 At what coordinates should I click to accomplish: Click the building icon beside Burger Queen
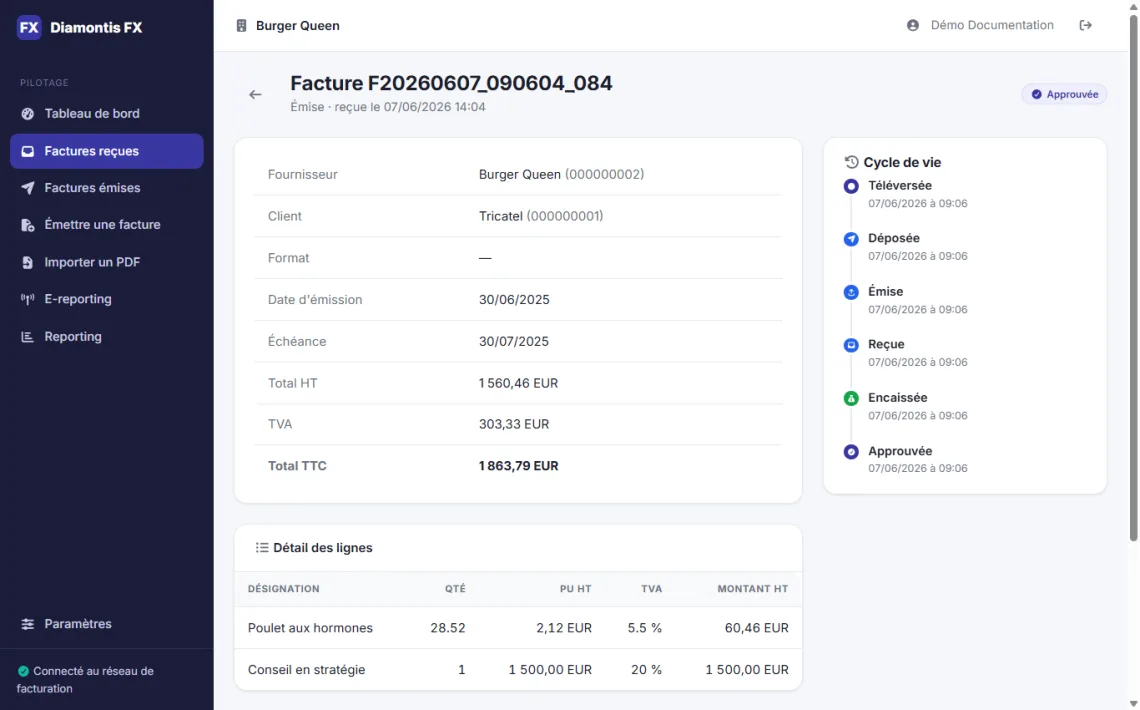tap(241, 26)
